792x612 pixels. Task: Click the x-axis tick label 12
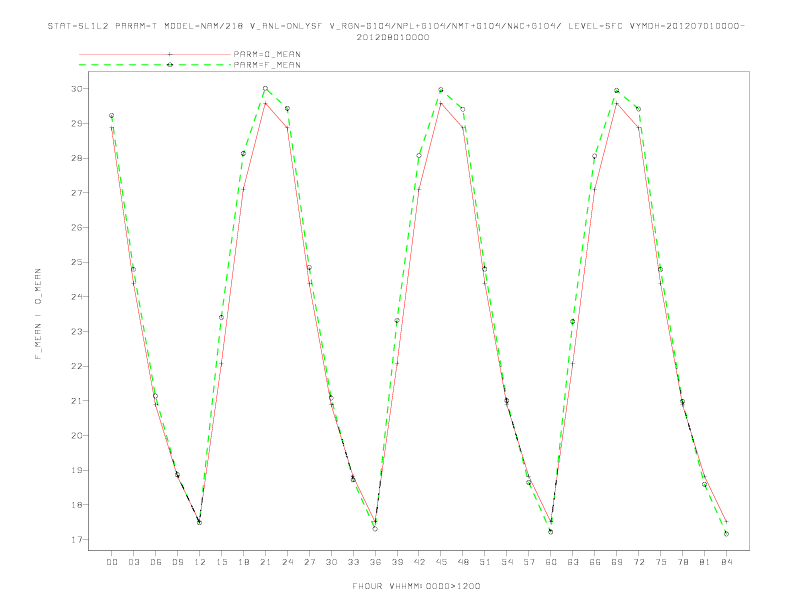(200, 562)
